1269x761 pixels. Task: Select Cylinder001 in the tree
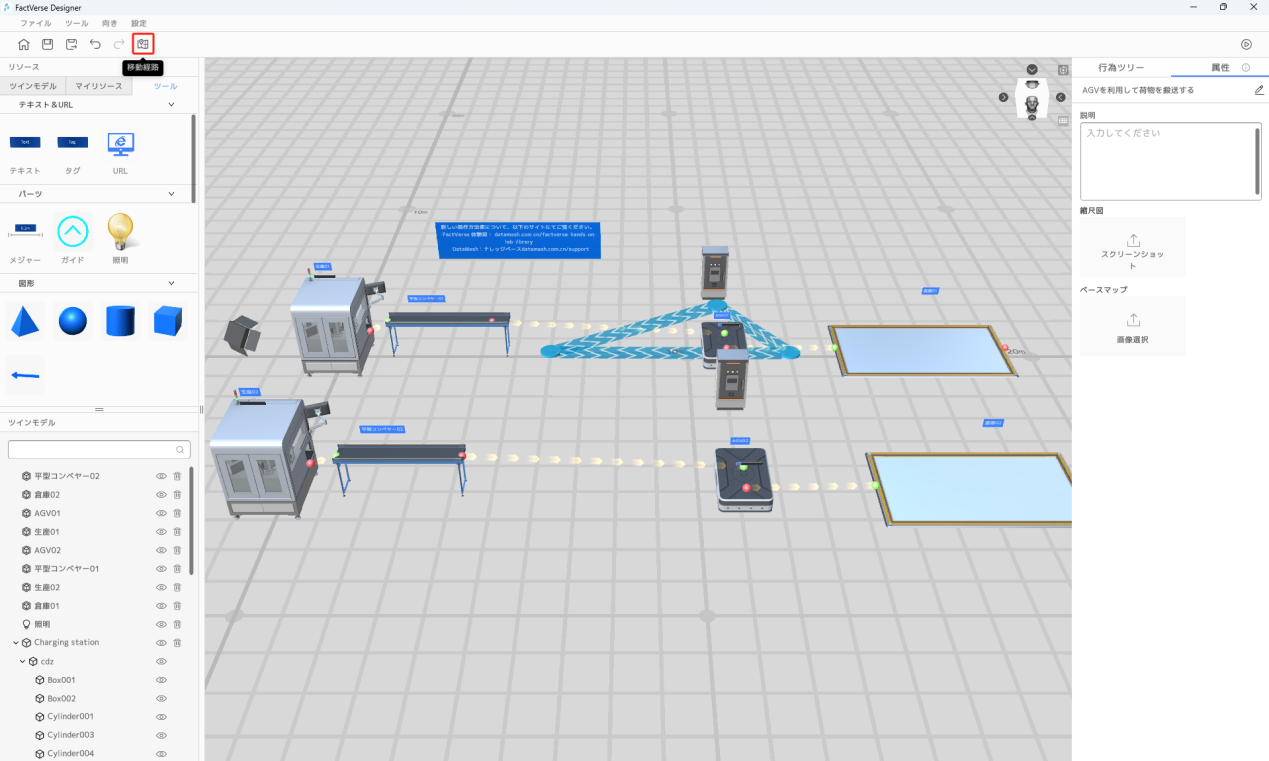click(70, 717)
